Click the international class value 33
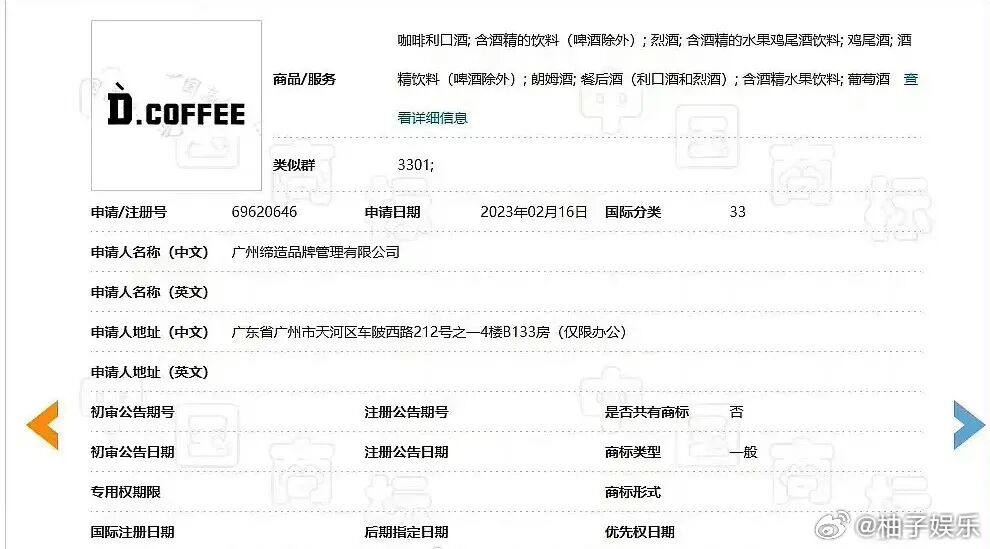 (x=737, y=212)
